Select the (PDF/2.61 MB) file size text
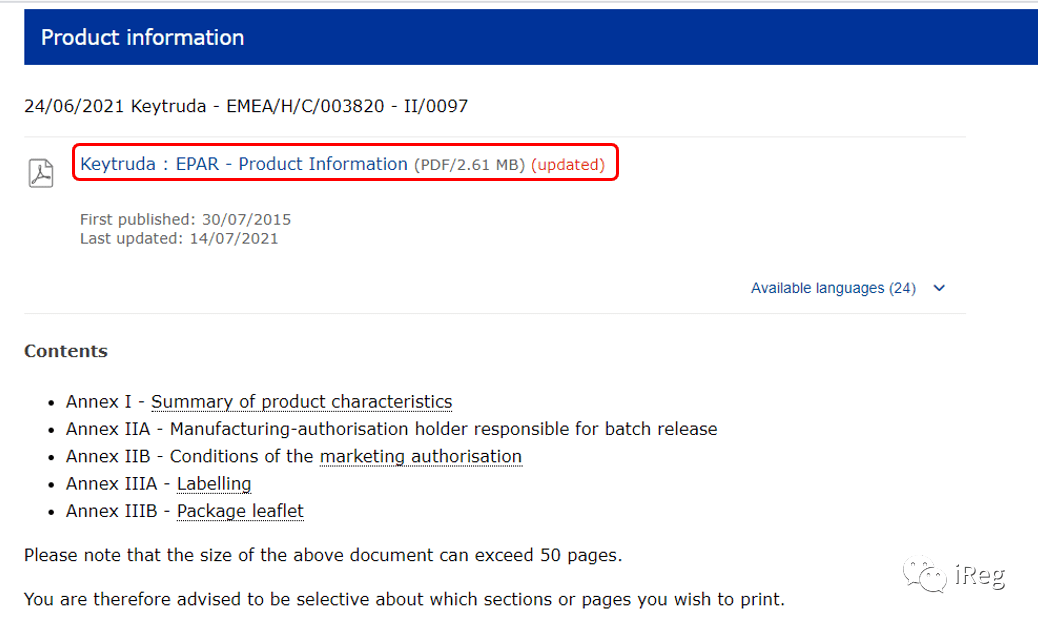The width and height of the screenshot is (1038, 623). [x=469, y=164]
